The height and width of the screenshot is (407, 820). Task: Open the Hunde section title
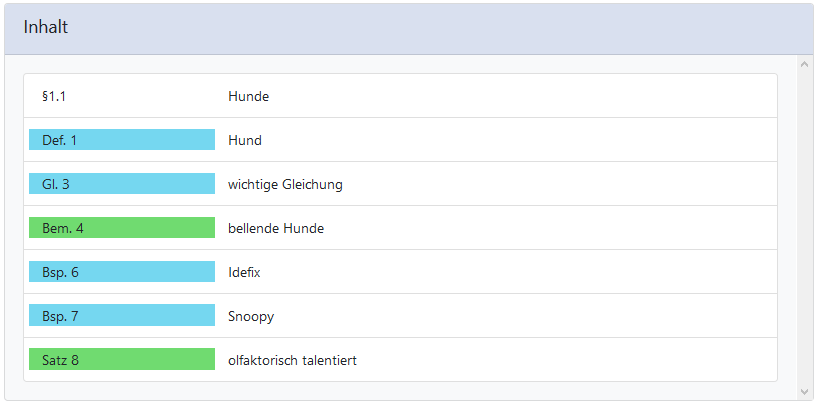pos(248,97)
